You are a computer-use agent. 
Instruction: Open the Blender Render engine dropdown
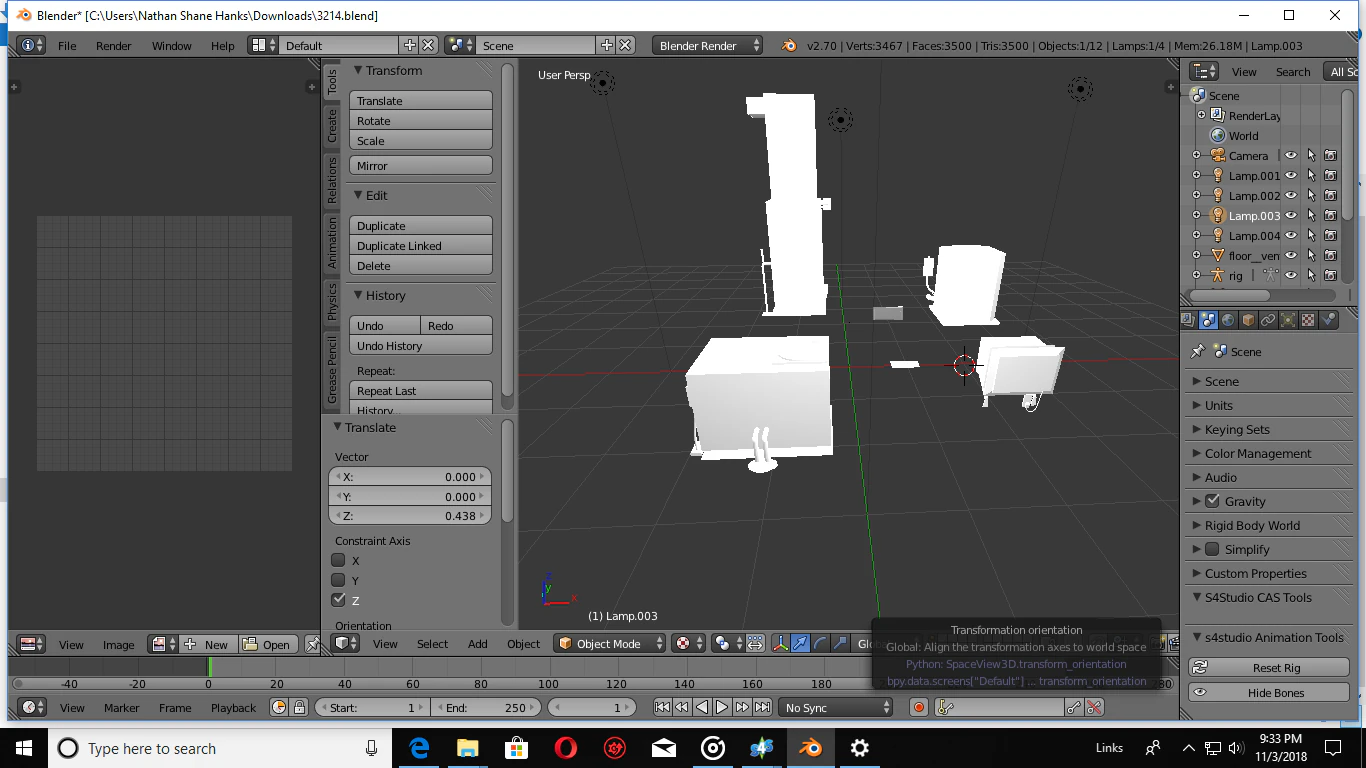[x=707, y=45]
